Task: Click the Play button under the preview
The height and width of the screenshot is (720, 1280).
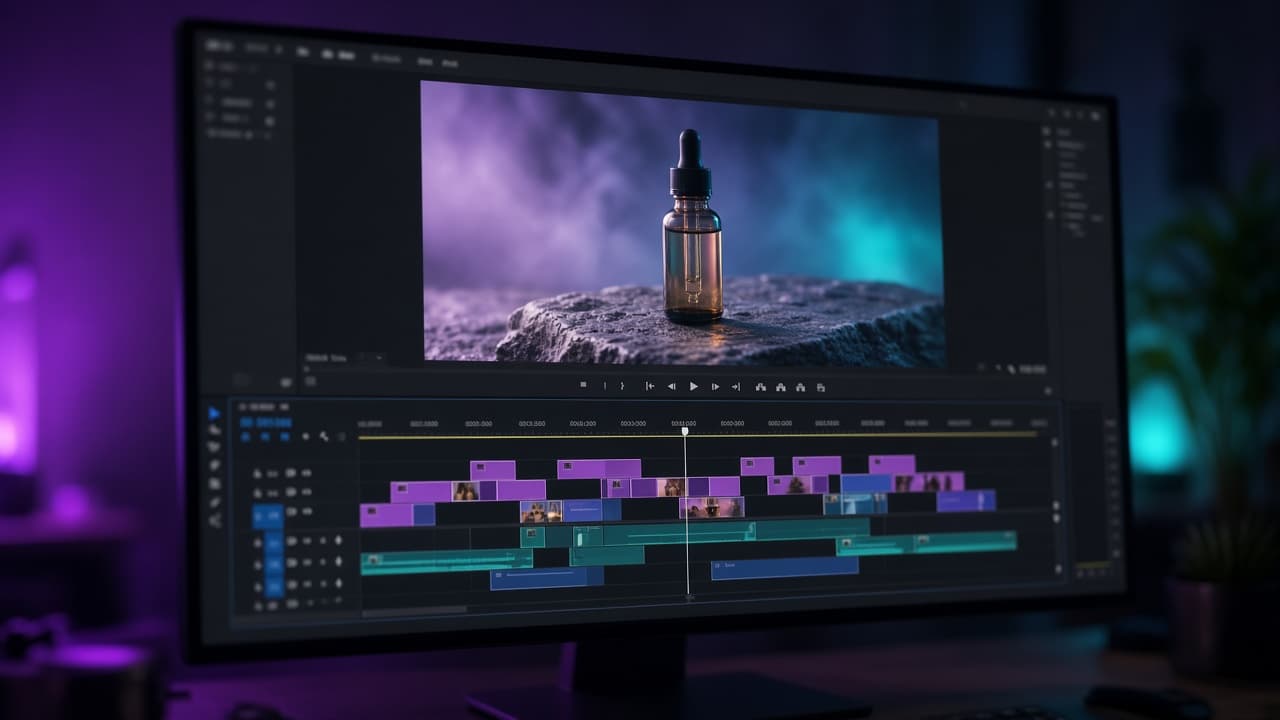Action: (694, 386)
